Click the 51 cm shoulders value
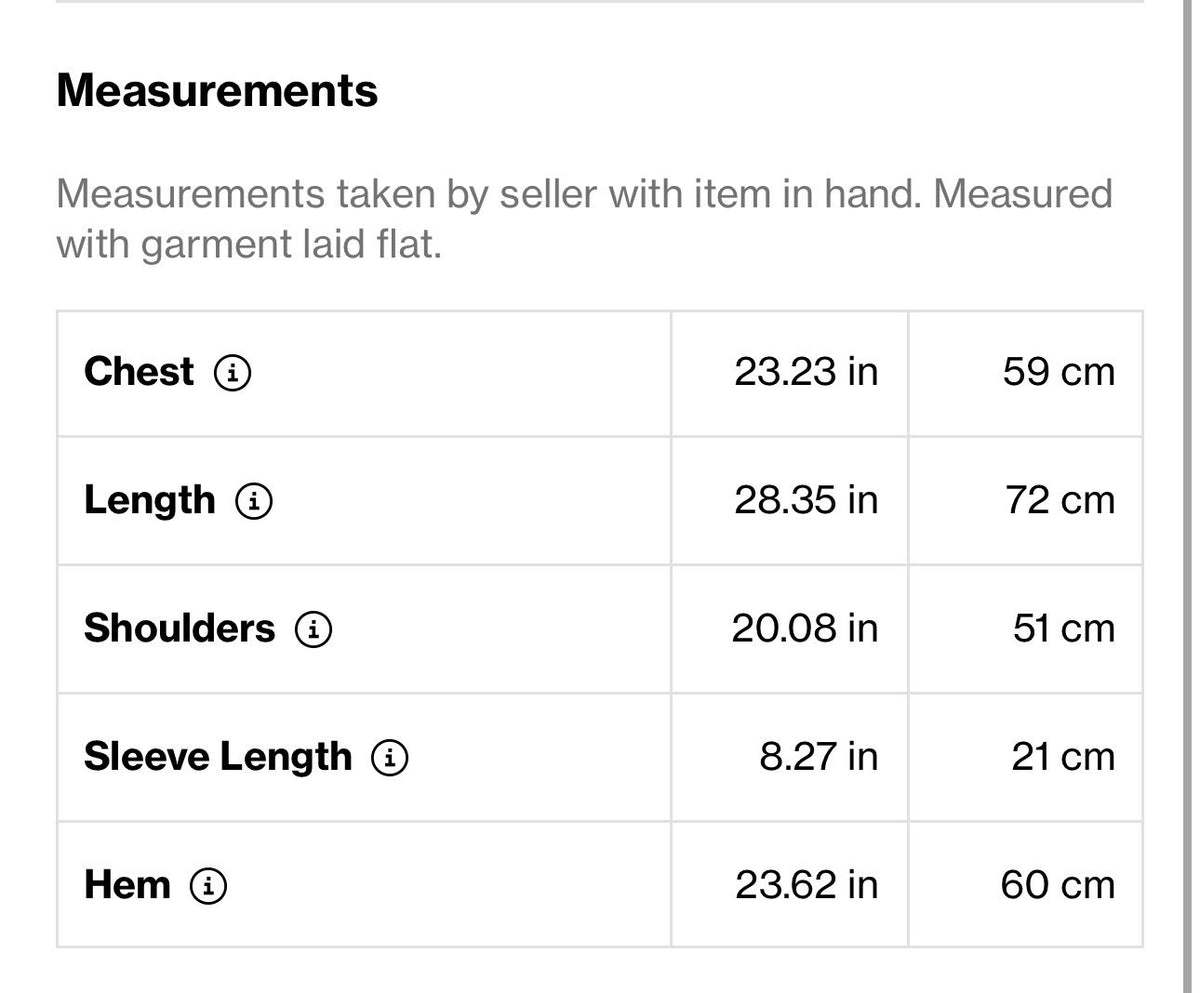This screenshot has width=1200, height=993. pyautogui.click(x=1063, y=628)
